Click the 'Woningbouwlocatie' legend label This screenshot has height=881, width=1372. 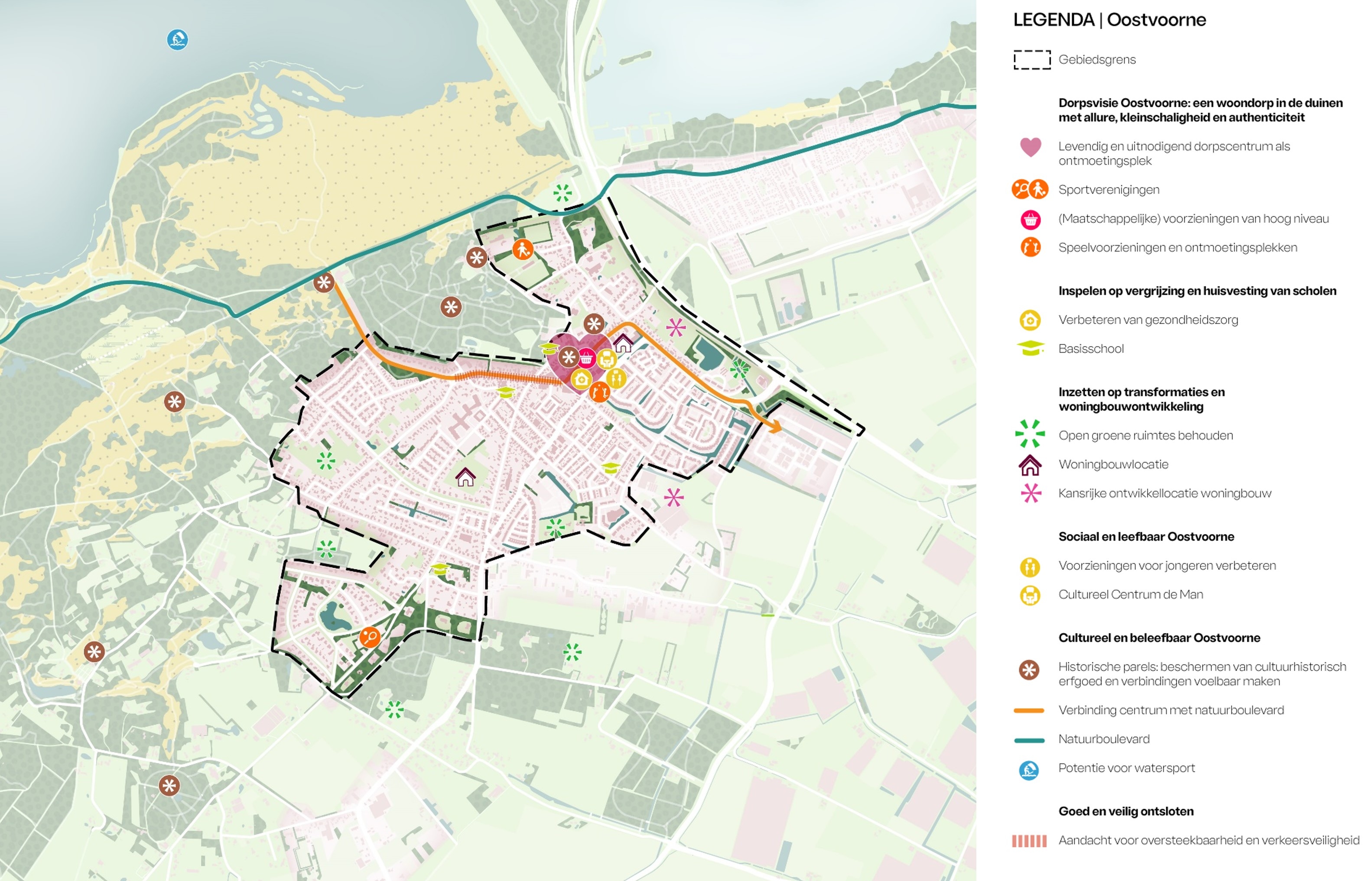tap(1113, 464)
